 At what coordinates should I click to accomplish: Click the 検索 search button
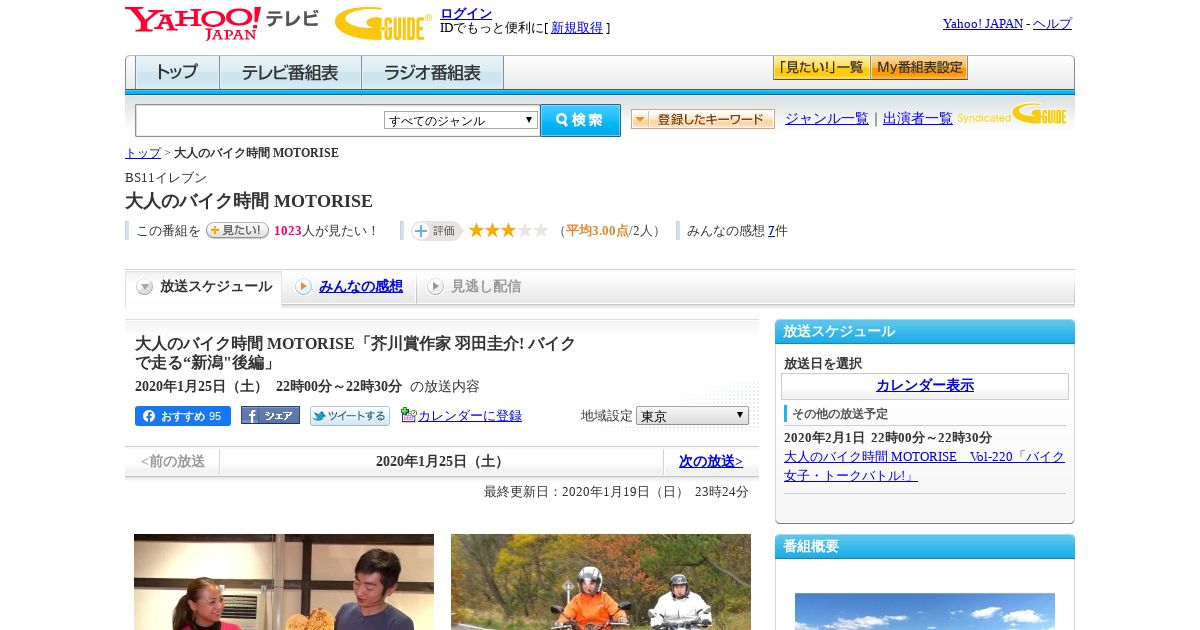(580, 120)
